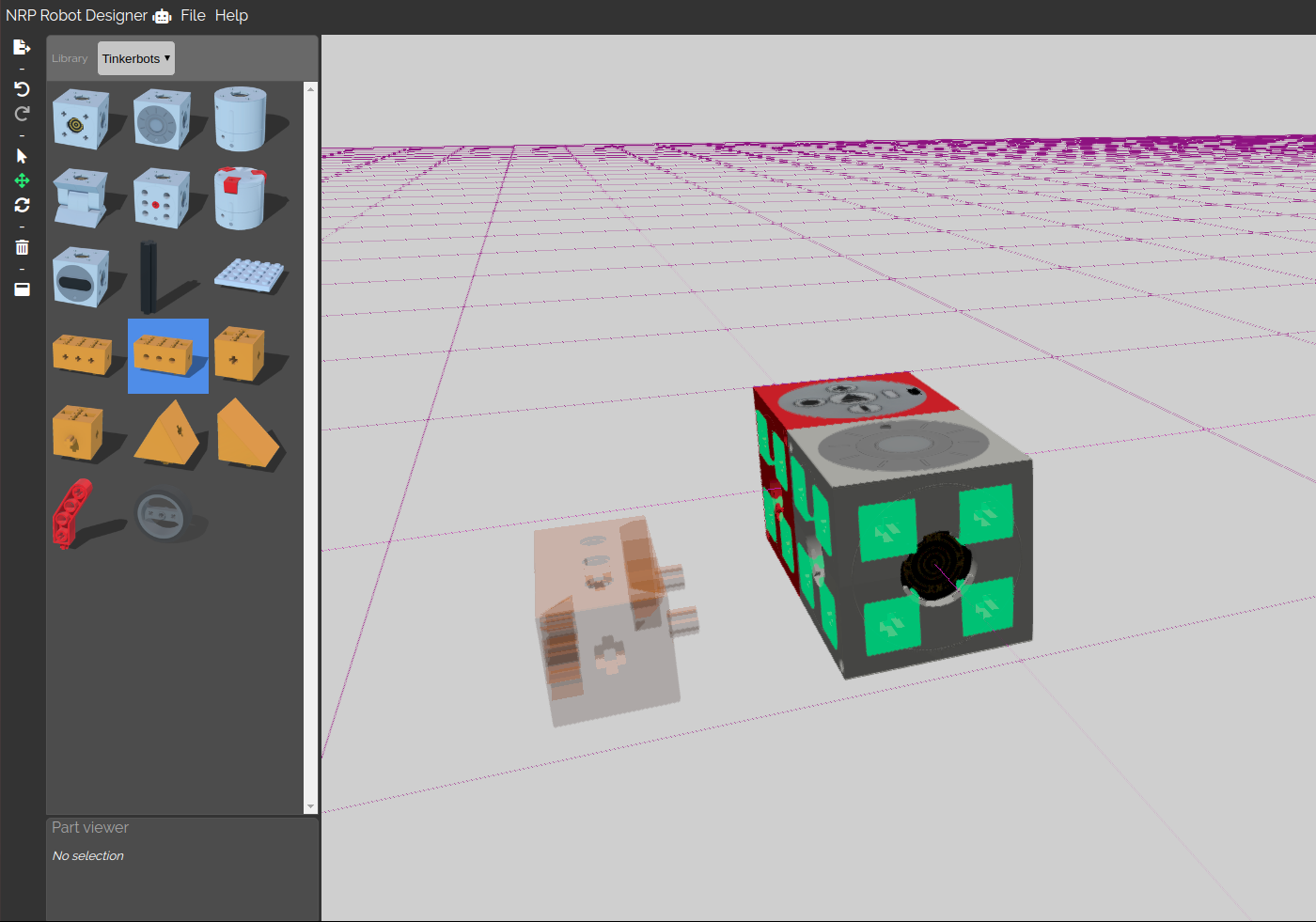
Task: Click the robot icon beside NRP Robot Designer
Action: (x=162, y=16)
